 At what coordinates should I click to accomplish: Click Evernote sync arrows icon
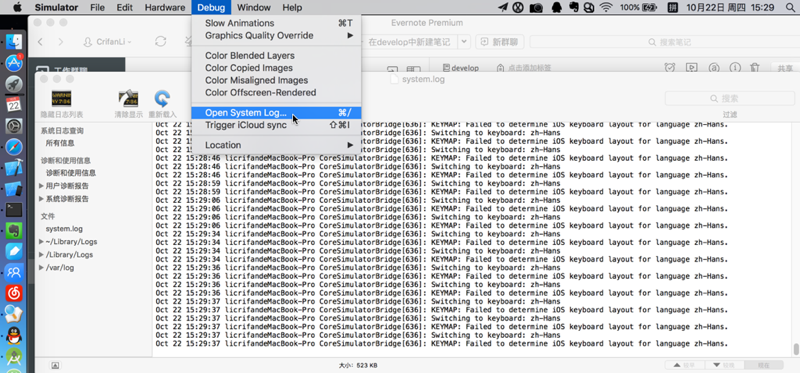(x=161, y=42)
